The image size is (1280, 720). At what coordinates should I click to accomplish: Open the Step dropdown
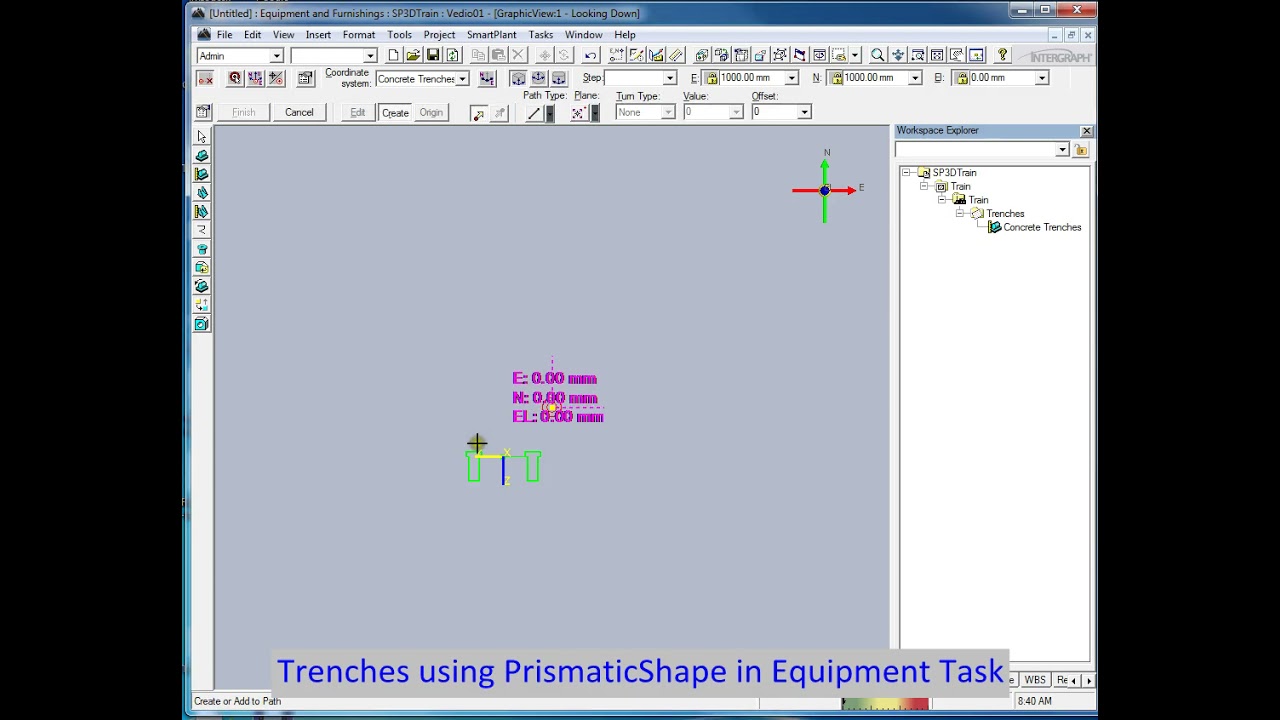tap(670, 78)
